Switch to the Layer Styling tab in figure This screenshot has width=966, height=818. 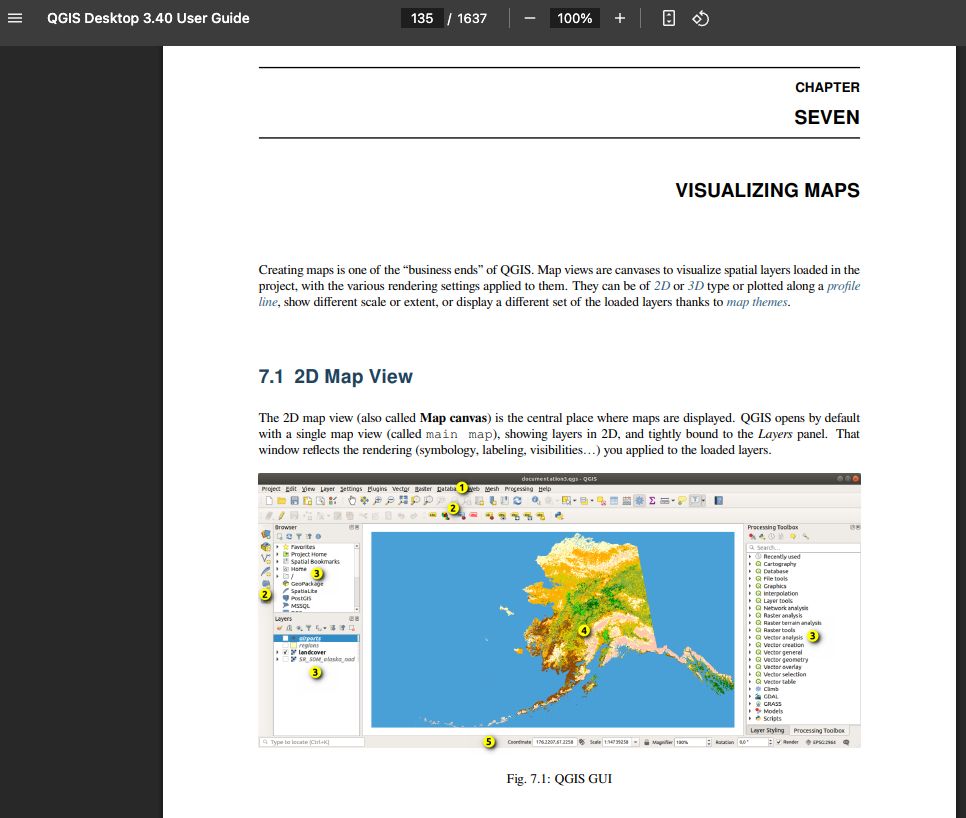coord(767,731)
